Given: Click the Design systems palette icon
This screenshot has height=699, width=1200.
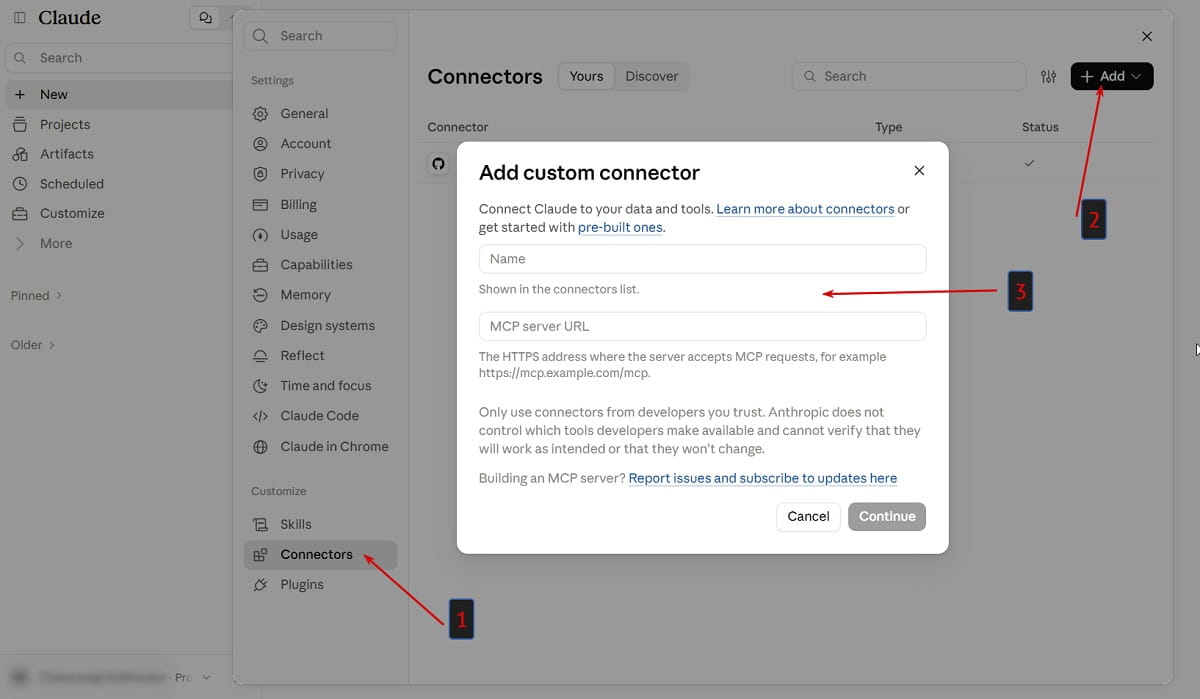Looking at the screenshot, I should click(x=261, y=325).
